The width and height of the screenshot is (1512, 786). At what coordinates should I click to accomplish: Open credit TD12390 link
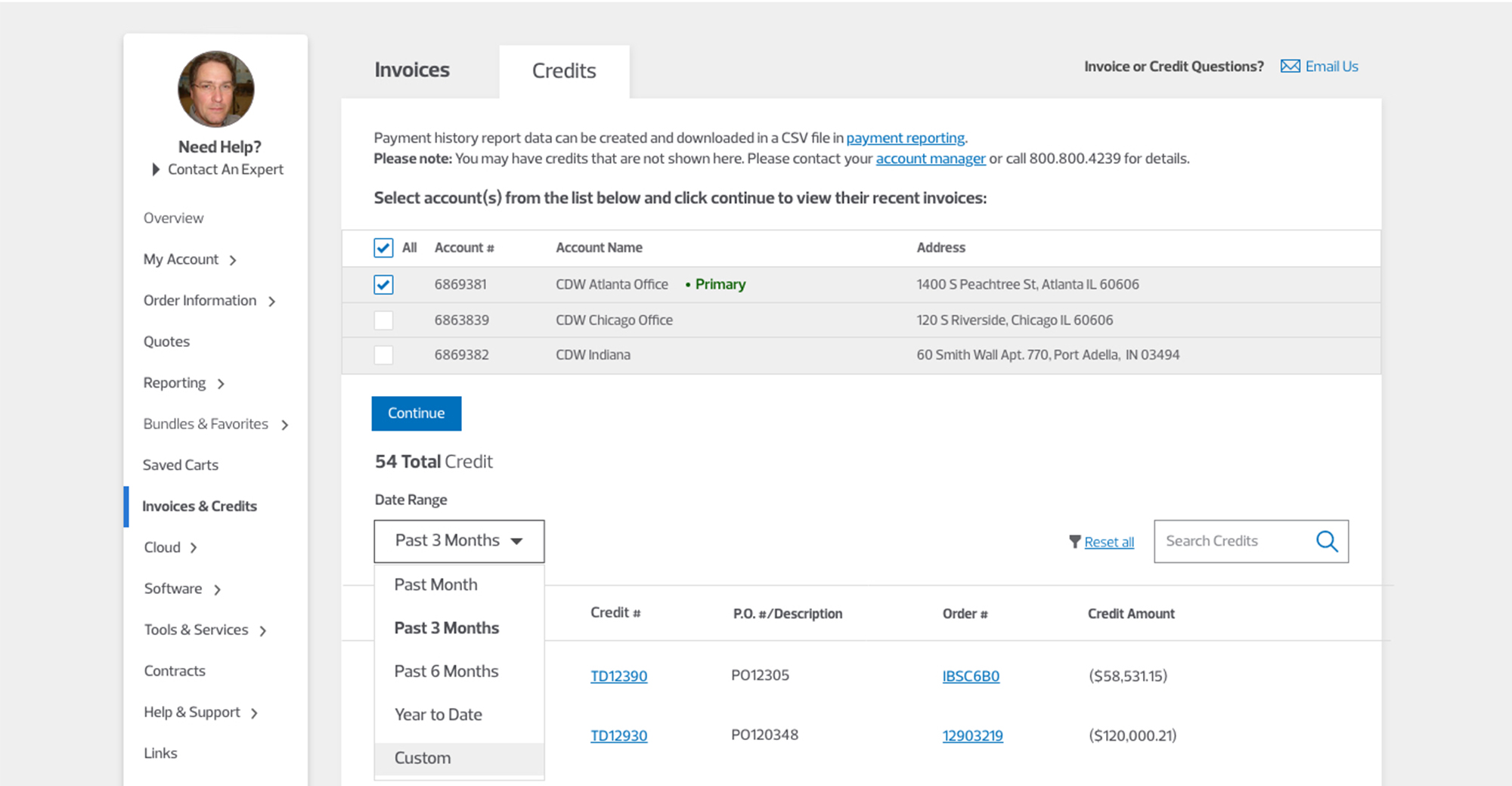coord(619,676)
